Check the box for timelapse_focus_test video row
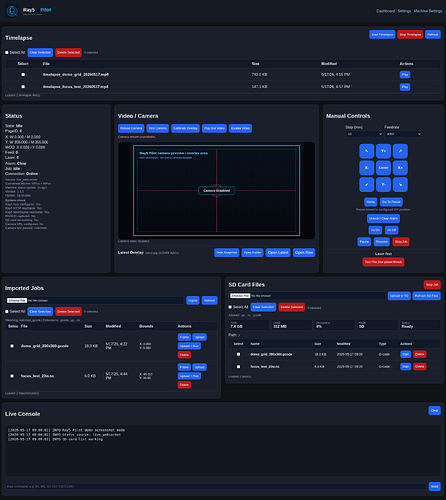The height and width of the screenshot is (500, 446). pos(23,87)
